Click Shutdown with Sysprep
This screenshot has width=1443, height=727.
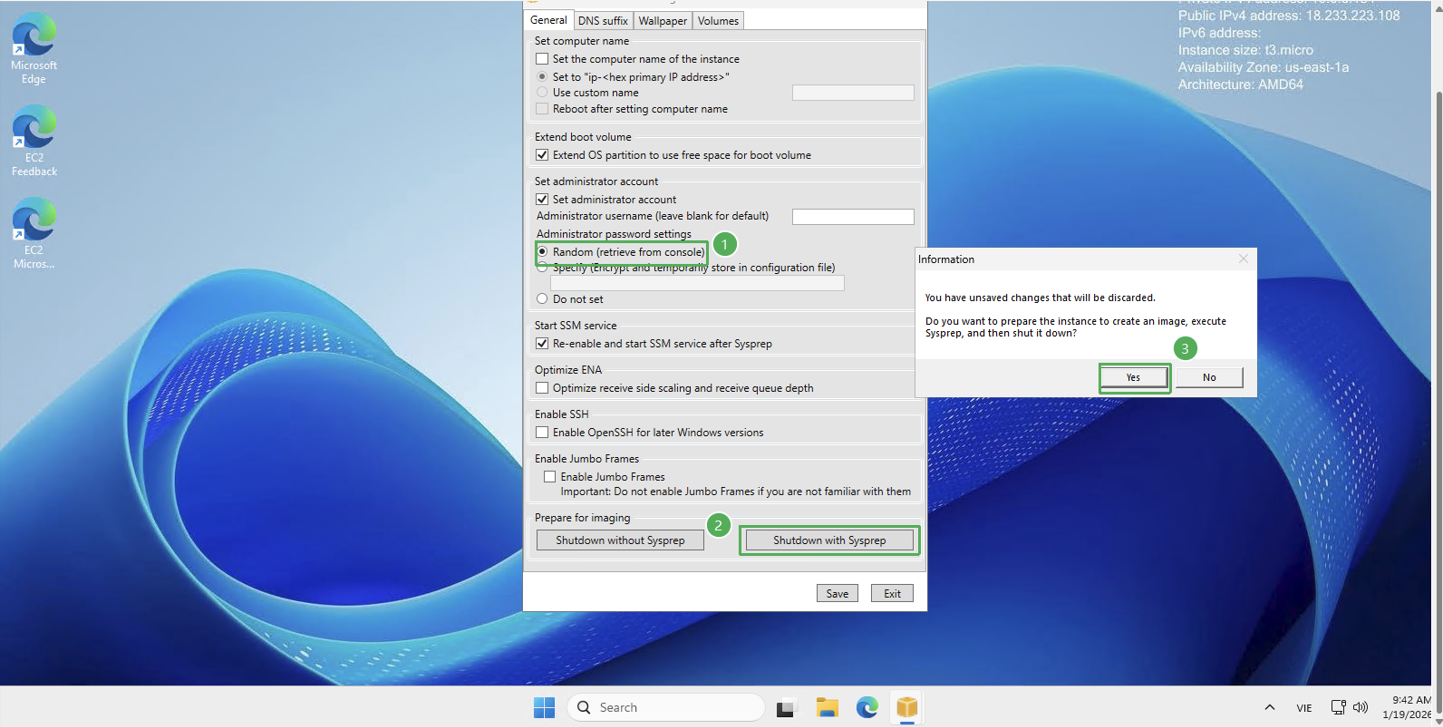click(829, 539)
